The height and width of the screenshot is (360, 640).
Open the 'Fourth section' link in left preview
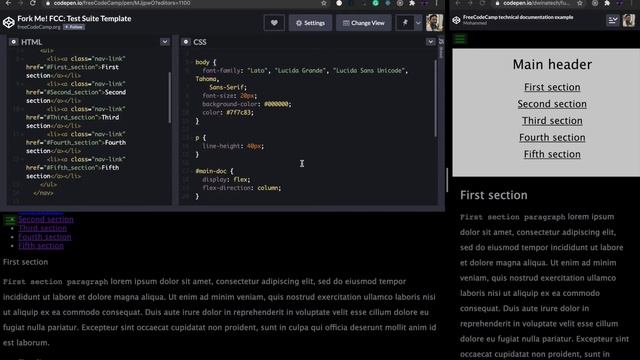45,237
